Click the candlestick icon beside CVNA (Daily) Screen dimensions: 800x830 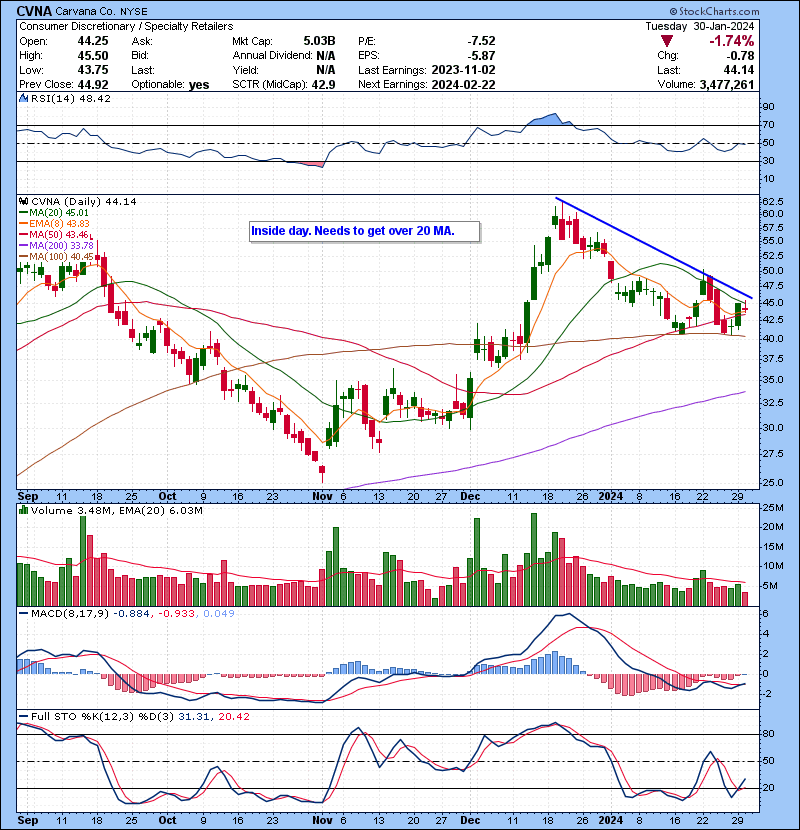23,201
